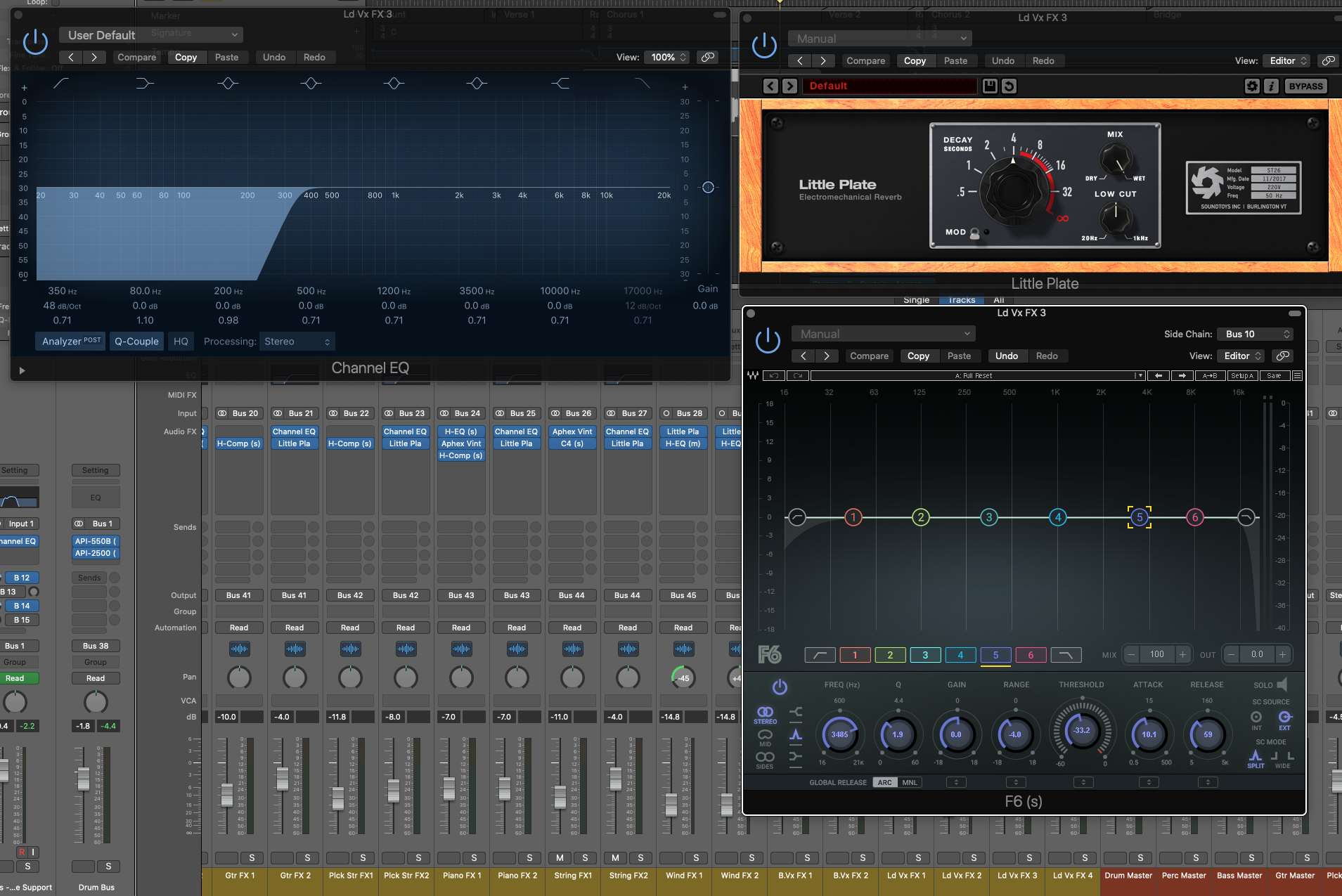
Task: Click the link icon in Channel EQ window
Action: (x=708, y=57)
